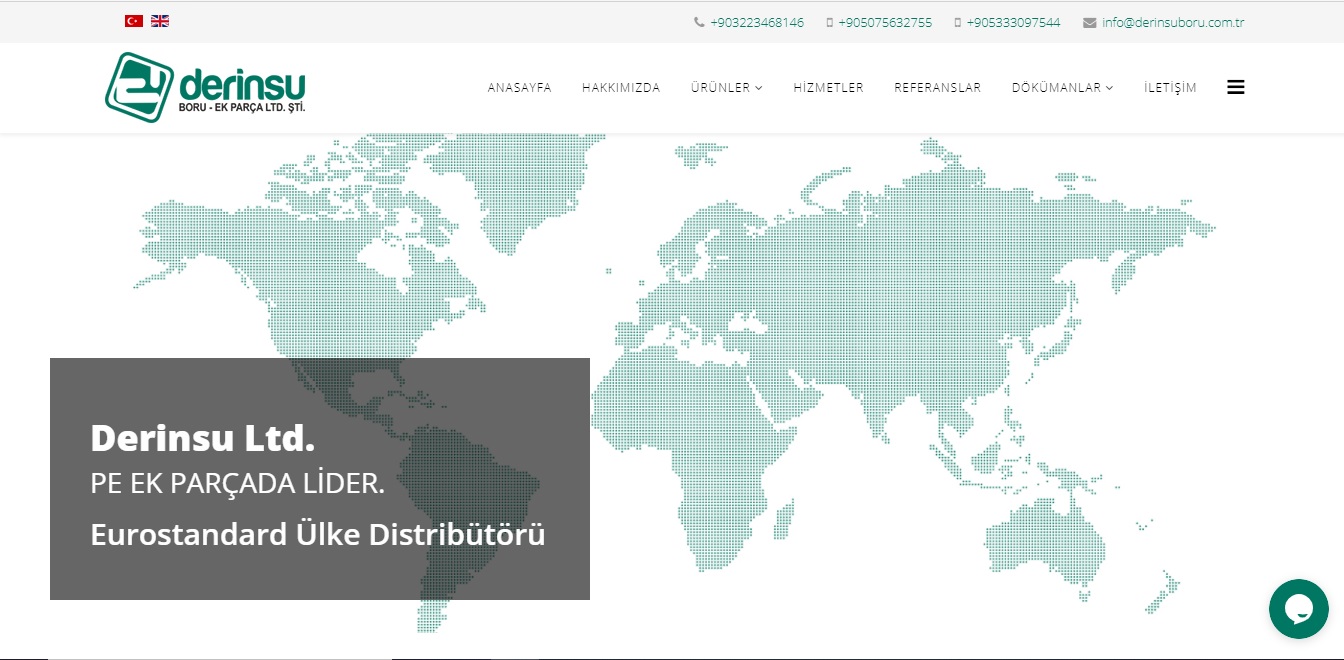Image resolution: width=1344 pixels, height=660 pixels.
Task: Expand the ÜRÜNLER dropdown menu
Action: click(727, 88)
